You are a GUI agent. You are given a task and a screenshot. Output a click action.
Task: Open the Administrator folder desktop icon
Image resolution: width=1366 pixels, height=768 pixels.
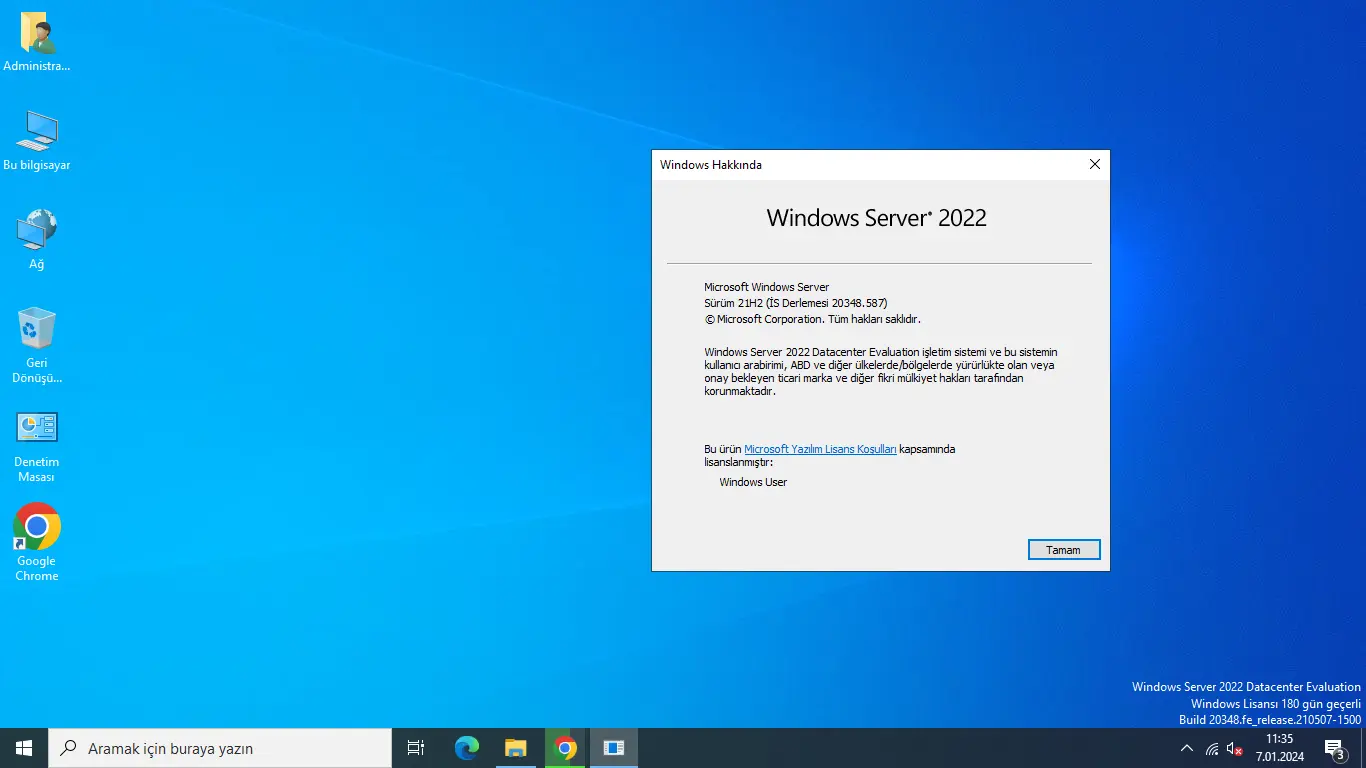(37, 43)
